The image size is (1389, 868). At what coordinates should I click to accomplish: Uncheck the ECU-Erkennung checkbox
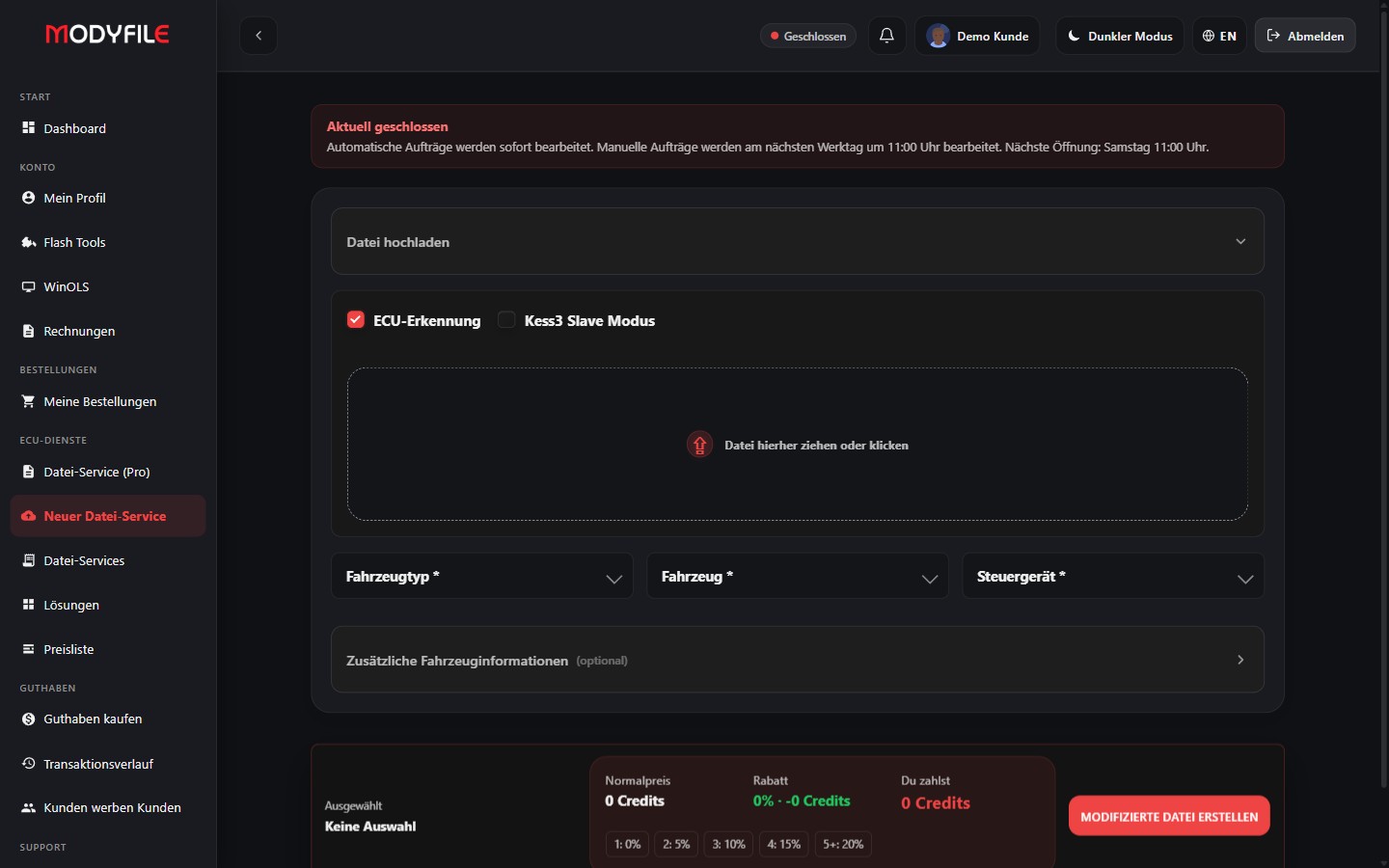tap(356, 320)
